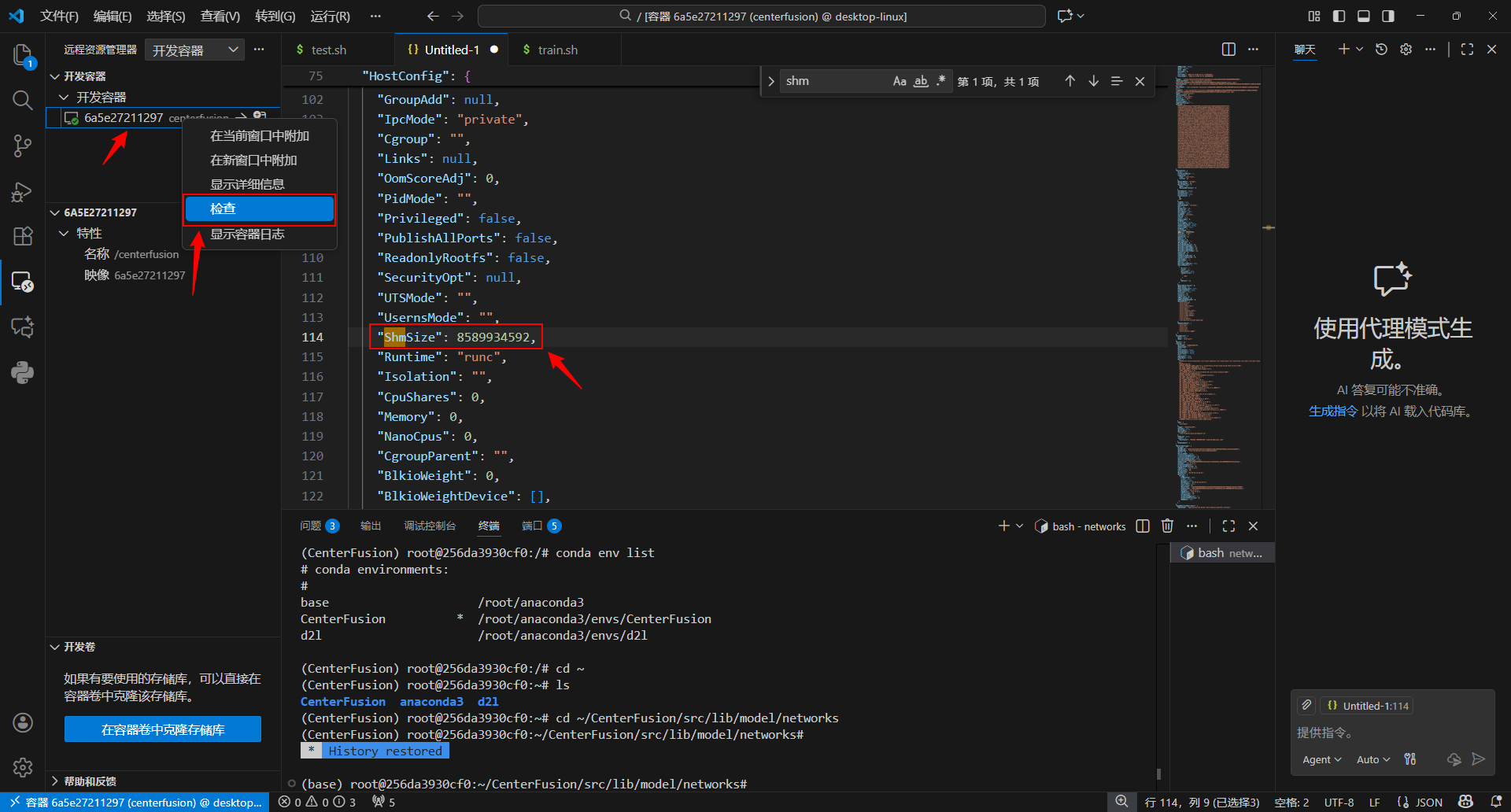Go back using the title bar arrow
The height and width of the screenshot is (812, 1511).
(433, 16)
